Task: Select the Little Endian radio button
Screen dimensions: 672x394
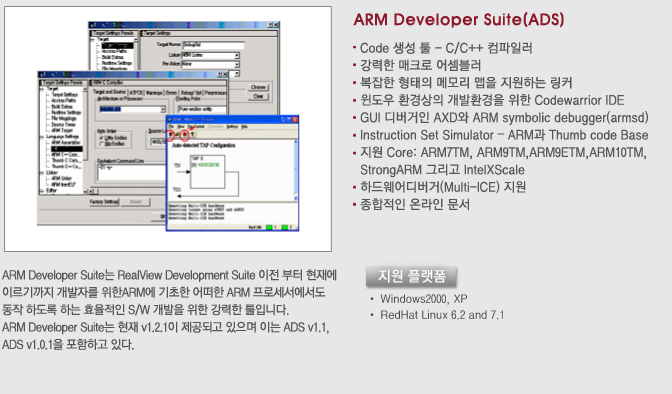Action: click(x=101, y=138)
